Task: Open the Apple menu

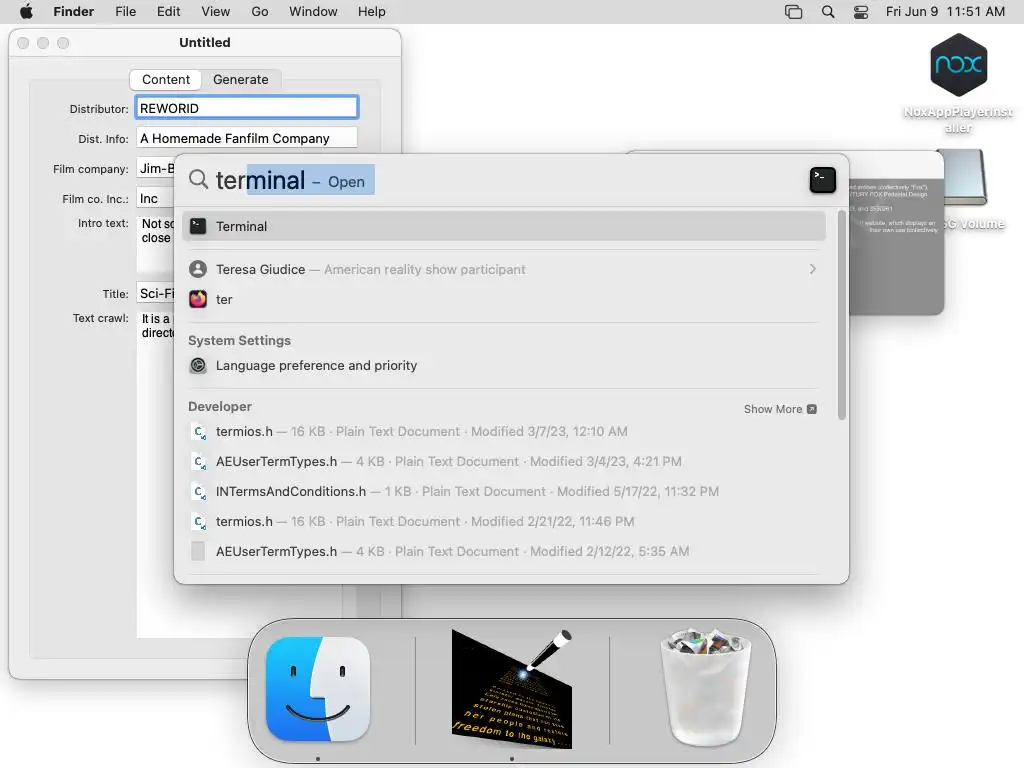Action: point(26,12)
